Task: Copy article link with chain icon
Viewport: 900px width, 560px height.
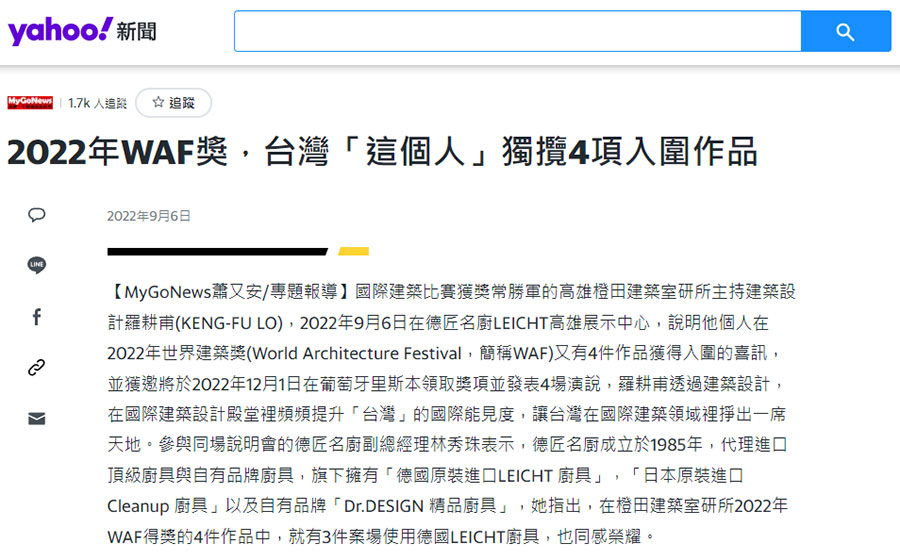Action: click(37, 367)
